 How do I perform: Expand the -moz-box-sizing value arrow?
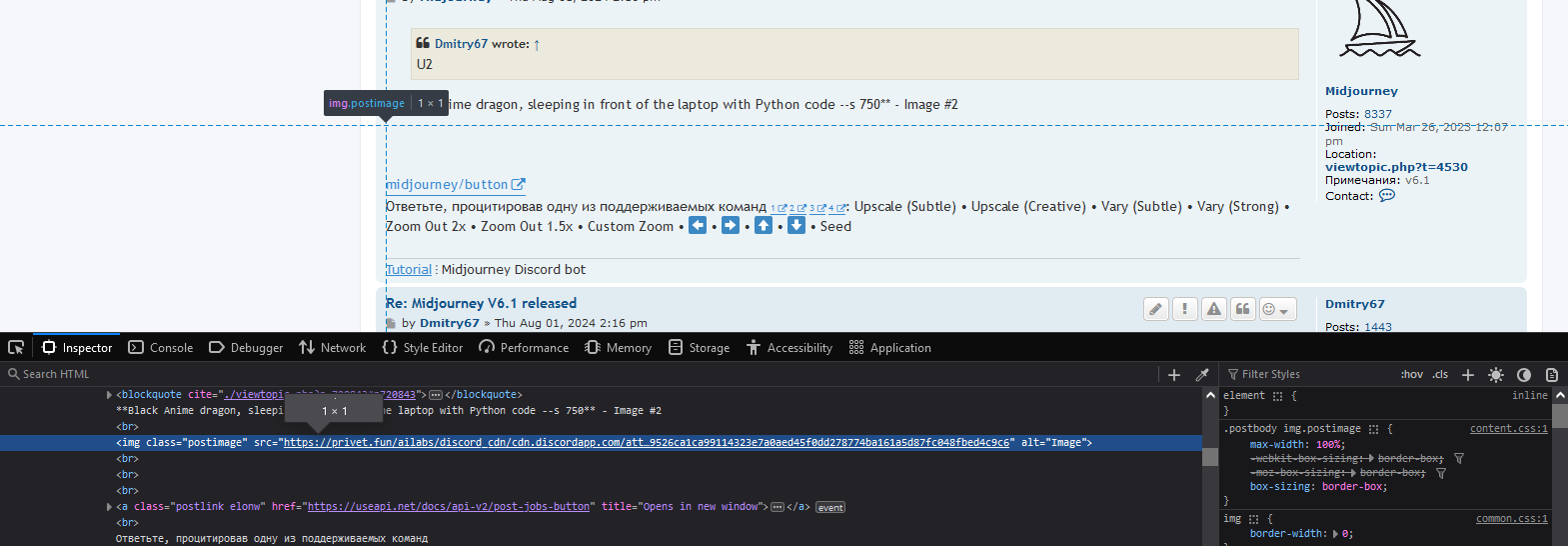point(1353,473)
